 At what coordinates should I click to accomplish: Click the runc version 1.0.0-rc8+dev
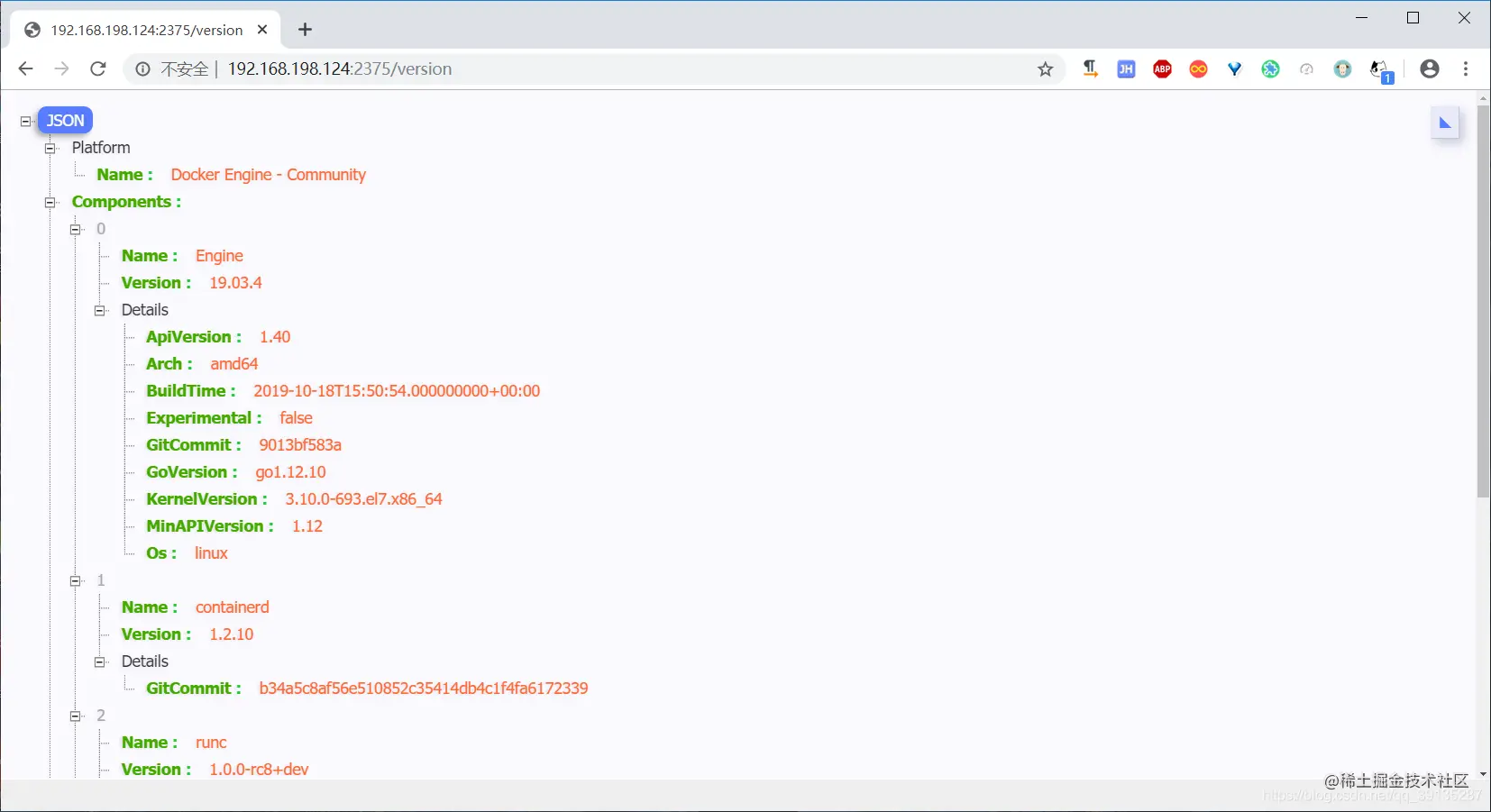click(x=259, y=770)
